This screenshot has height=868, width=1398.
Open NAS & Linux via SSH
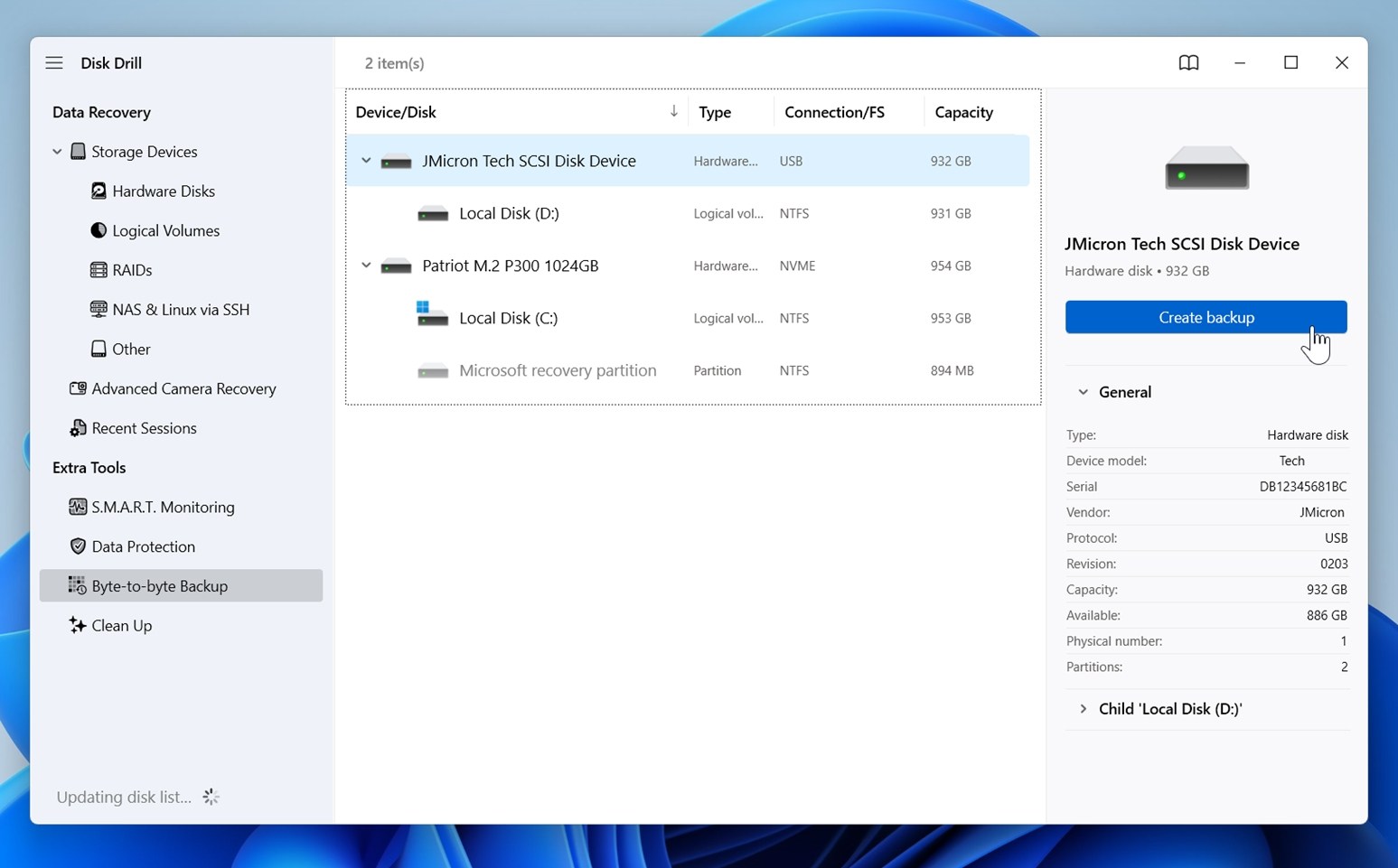(180, 310)
